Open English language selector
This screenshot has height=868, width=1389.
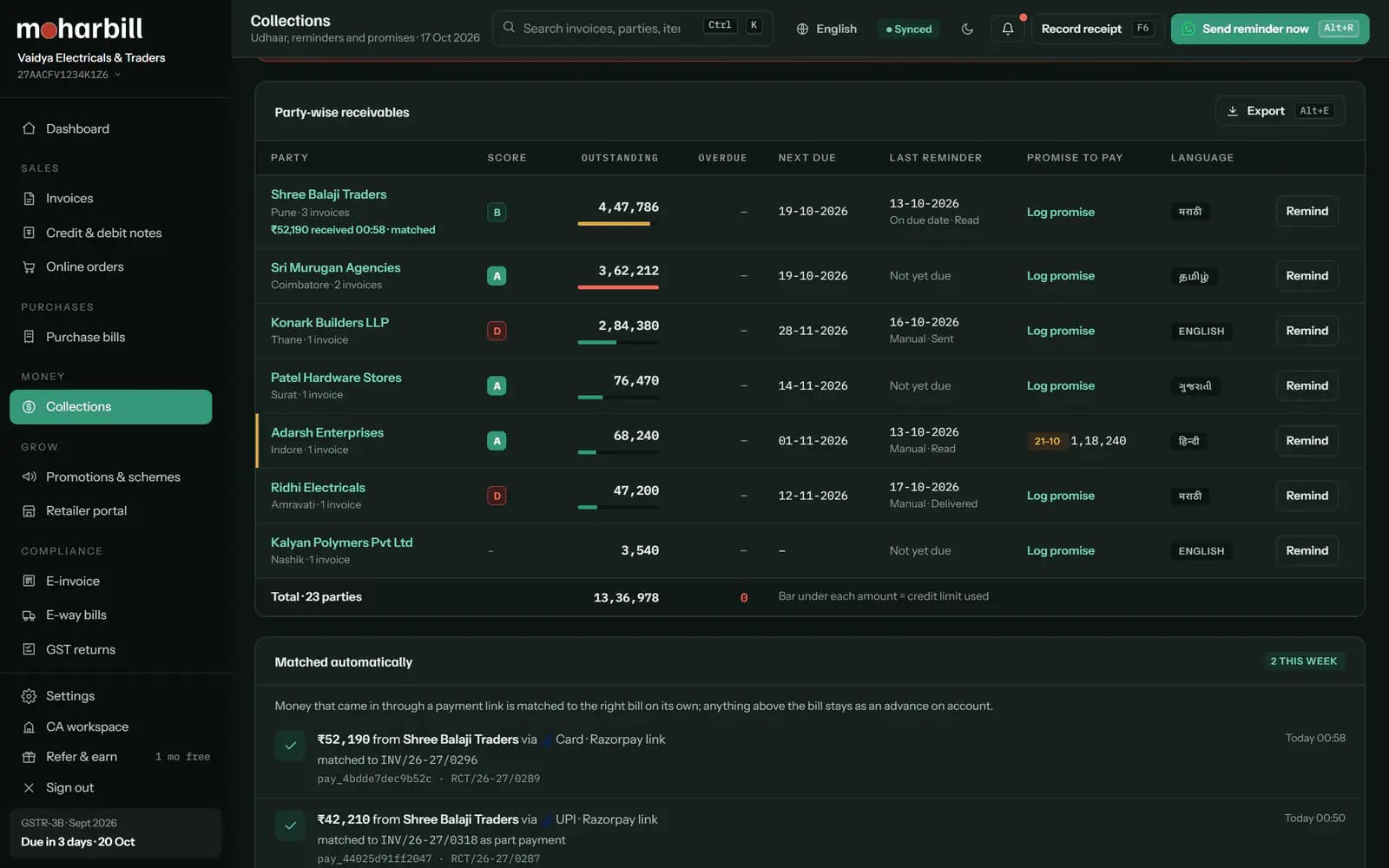[826, 29]
